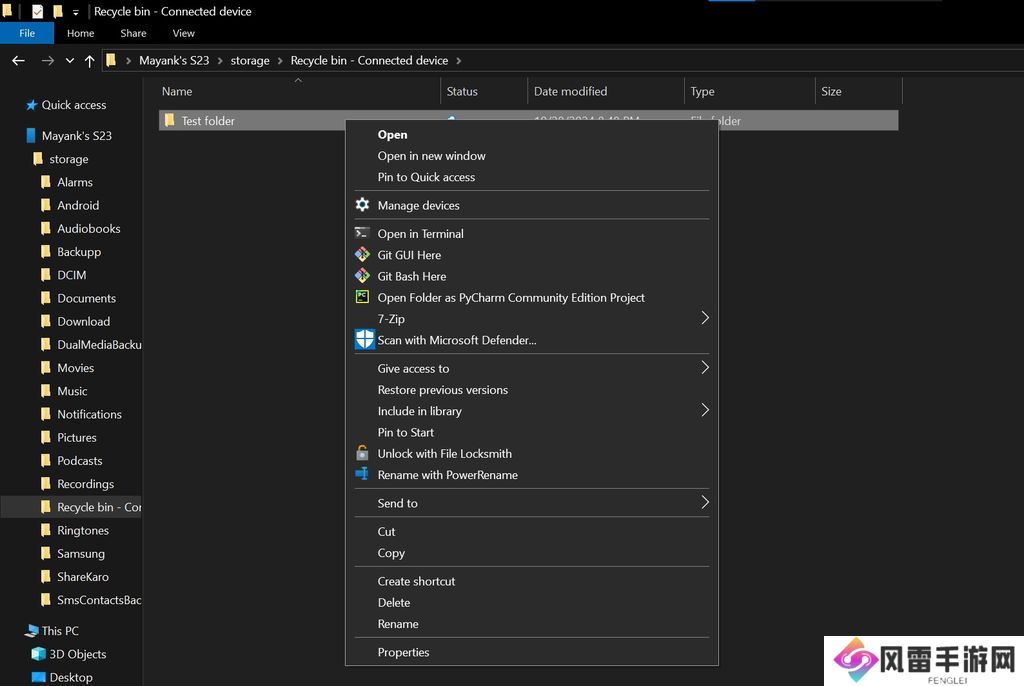This screenshot has height=686, width=1024.
Task: Click the File Locksmith padlock icon
Action: coord(362,453)
